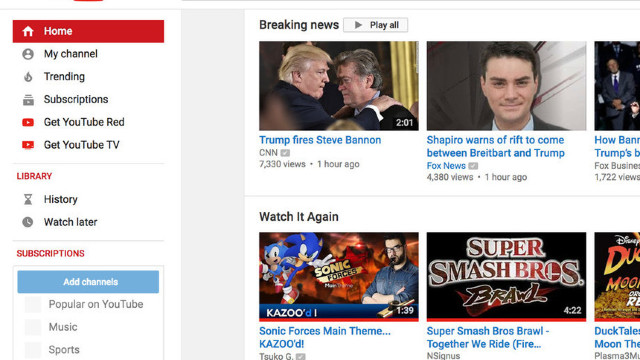Click the 4,380 views text
This screenshot has width=640, height=360.
(x=450, y=177)
